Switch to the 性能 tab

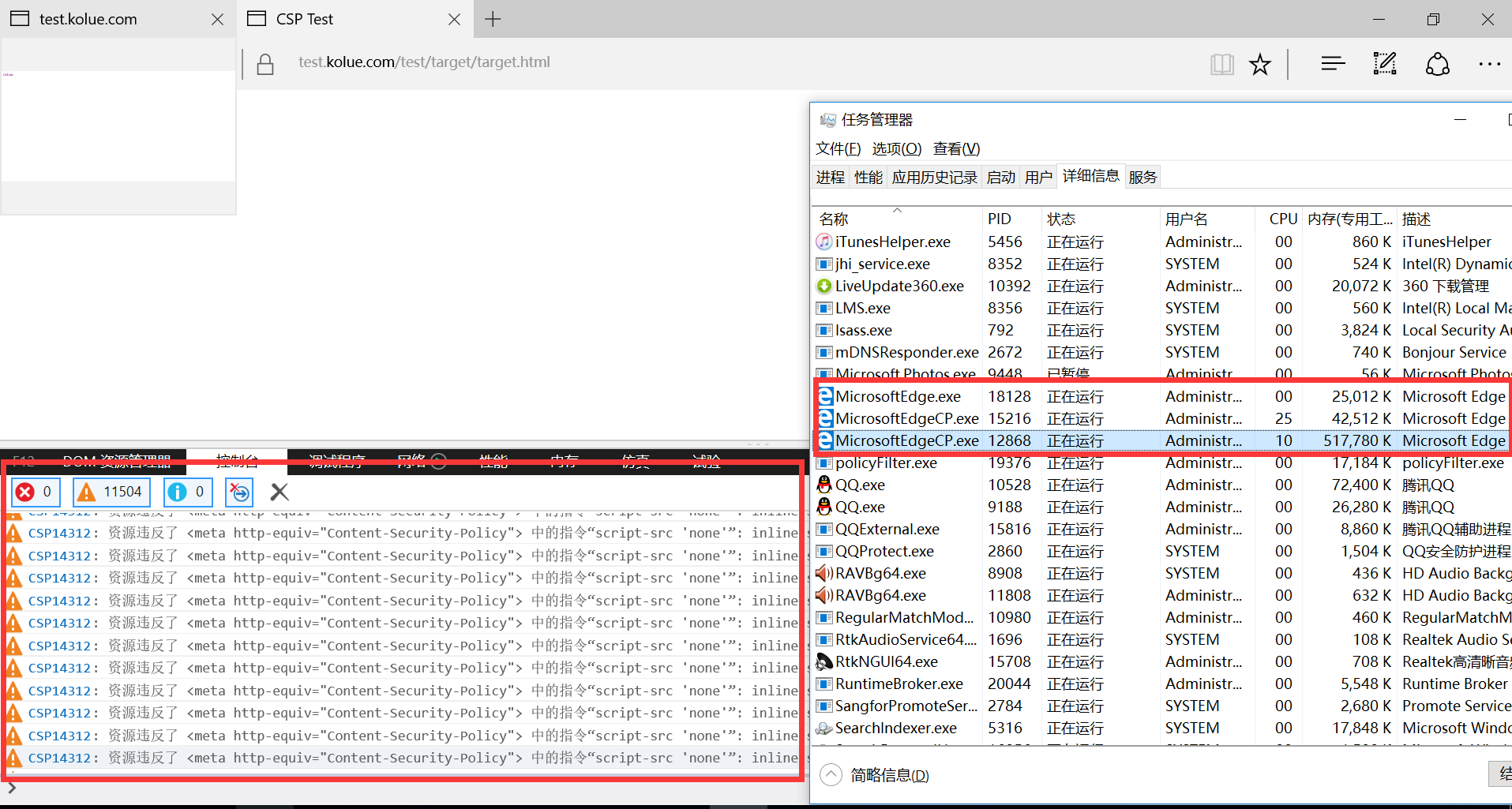coord(868,178)
